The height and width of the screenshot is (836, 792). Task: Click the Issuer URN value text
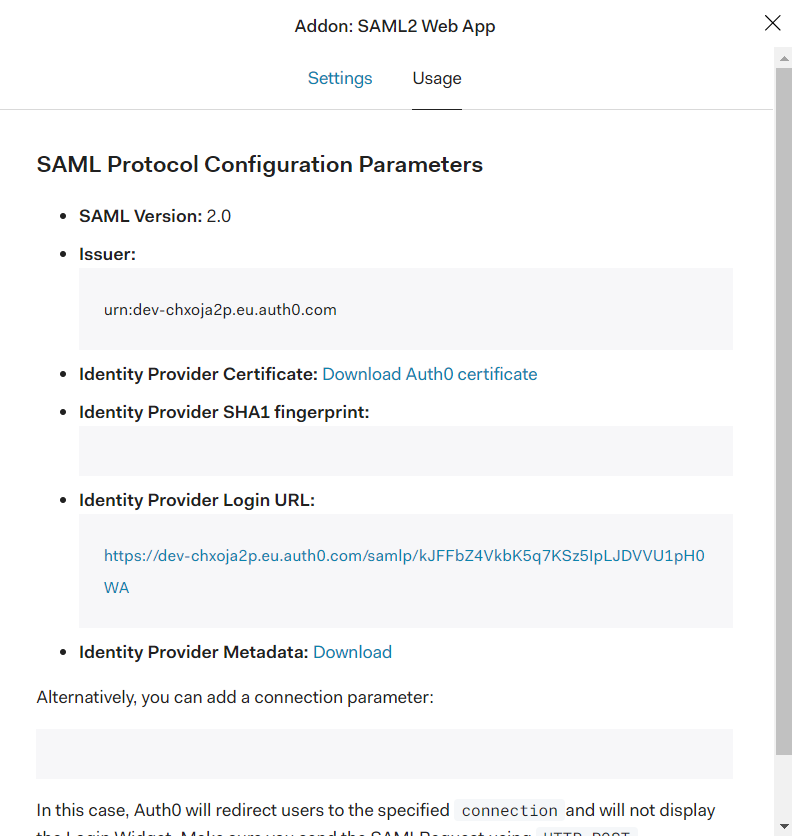pyautogui.click(x=220, y=310)
